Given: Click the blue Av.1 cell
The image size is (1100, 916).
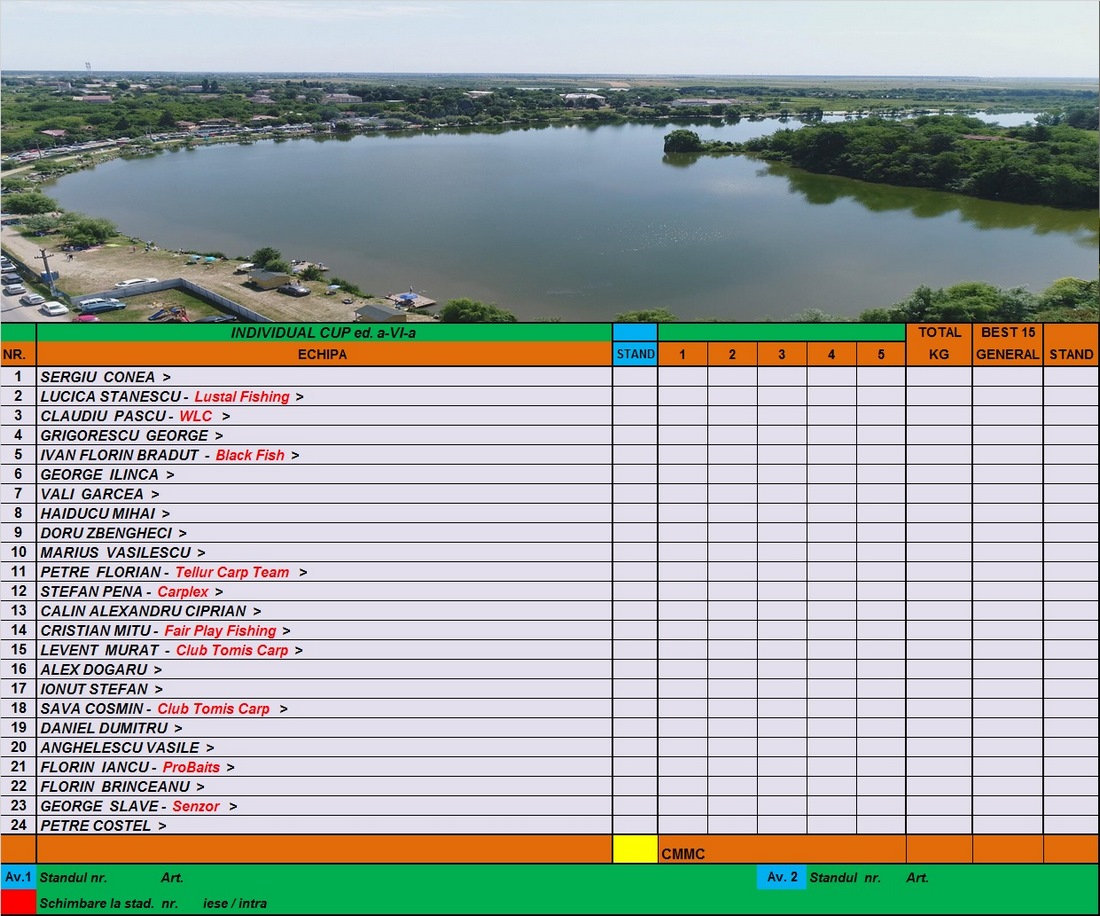Looking at the screenshot, I should [18, 877].
